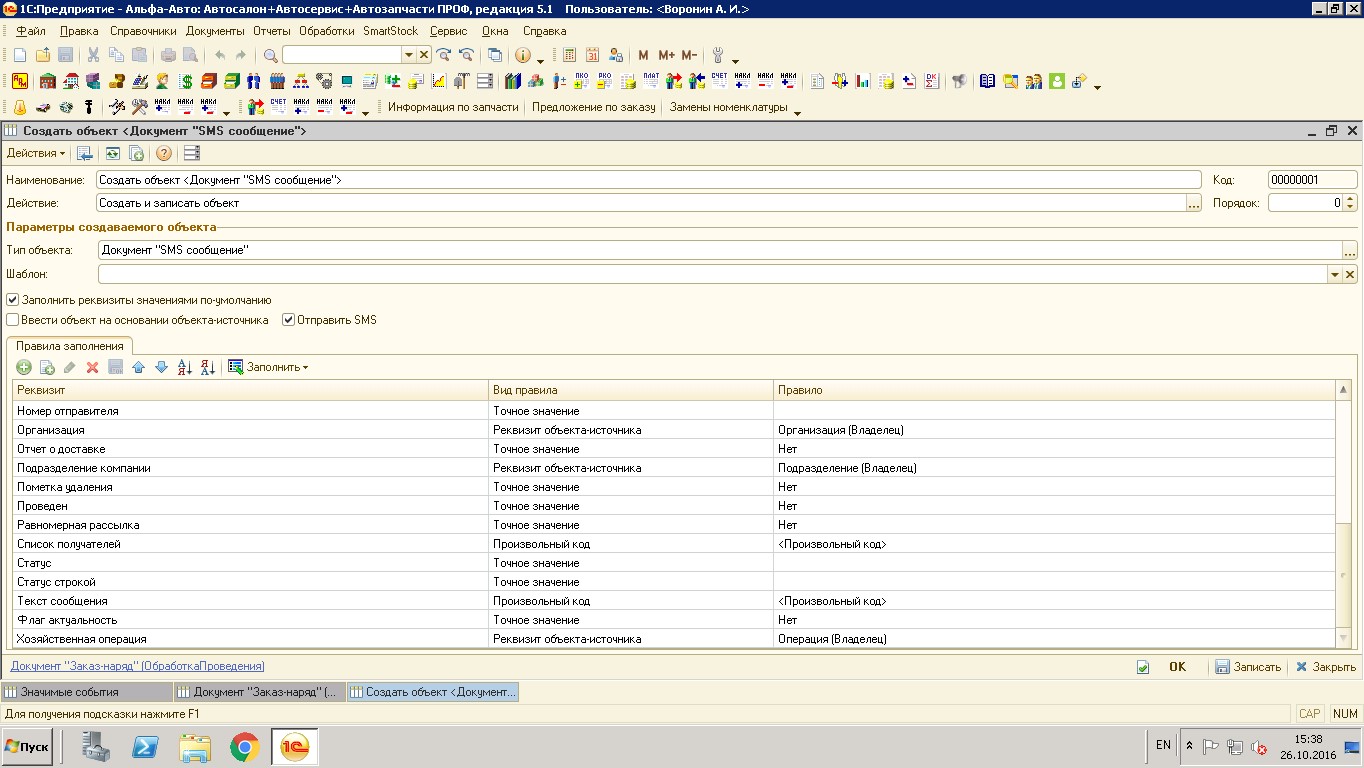Viewport: 1364px width, 768px height.
Task: Open the 'Сервис' menu
Action: click(448, 31)
